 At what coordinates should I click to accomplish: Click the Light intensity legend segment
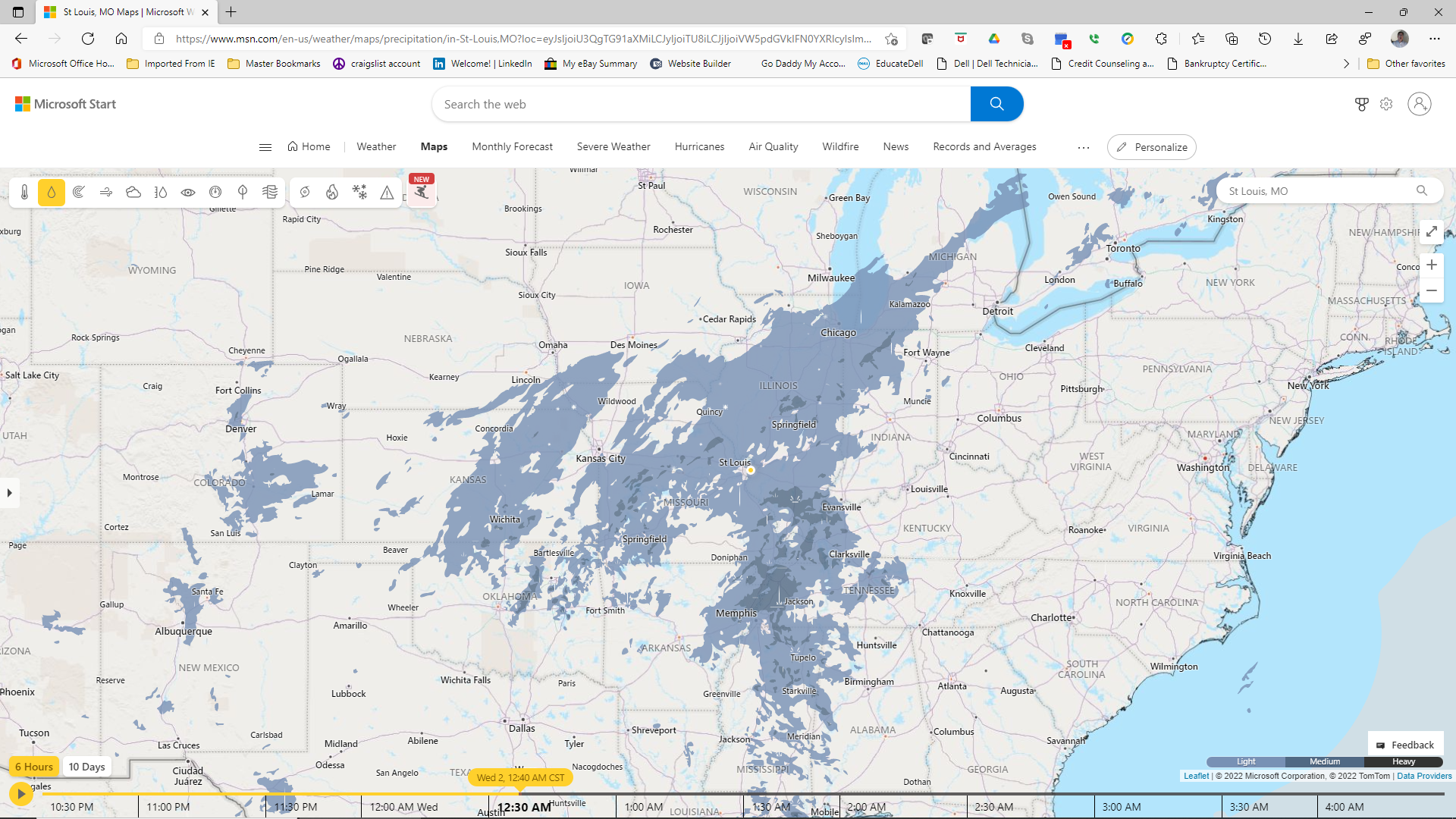click(x=1246, y=761)
